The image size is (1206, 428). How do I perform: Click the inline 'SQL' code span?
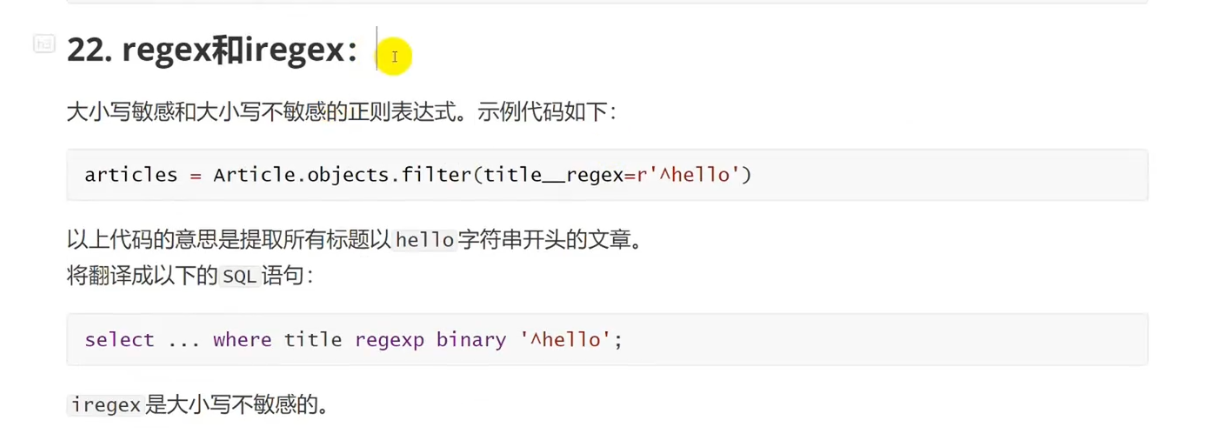point(239,276)
